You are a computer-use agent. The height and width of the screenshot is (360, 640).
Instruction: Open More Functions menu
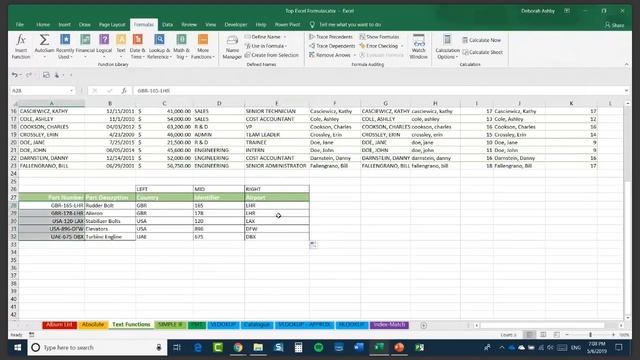coord(203,46)
